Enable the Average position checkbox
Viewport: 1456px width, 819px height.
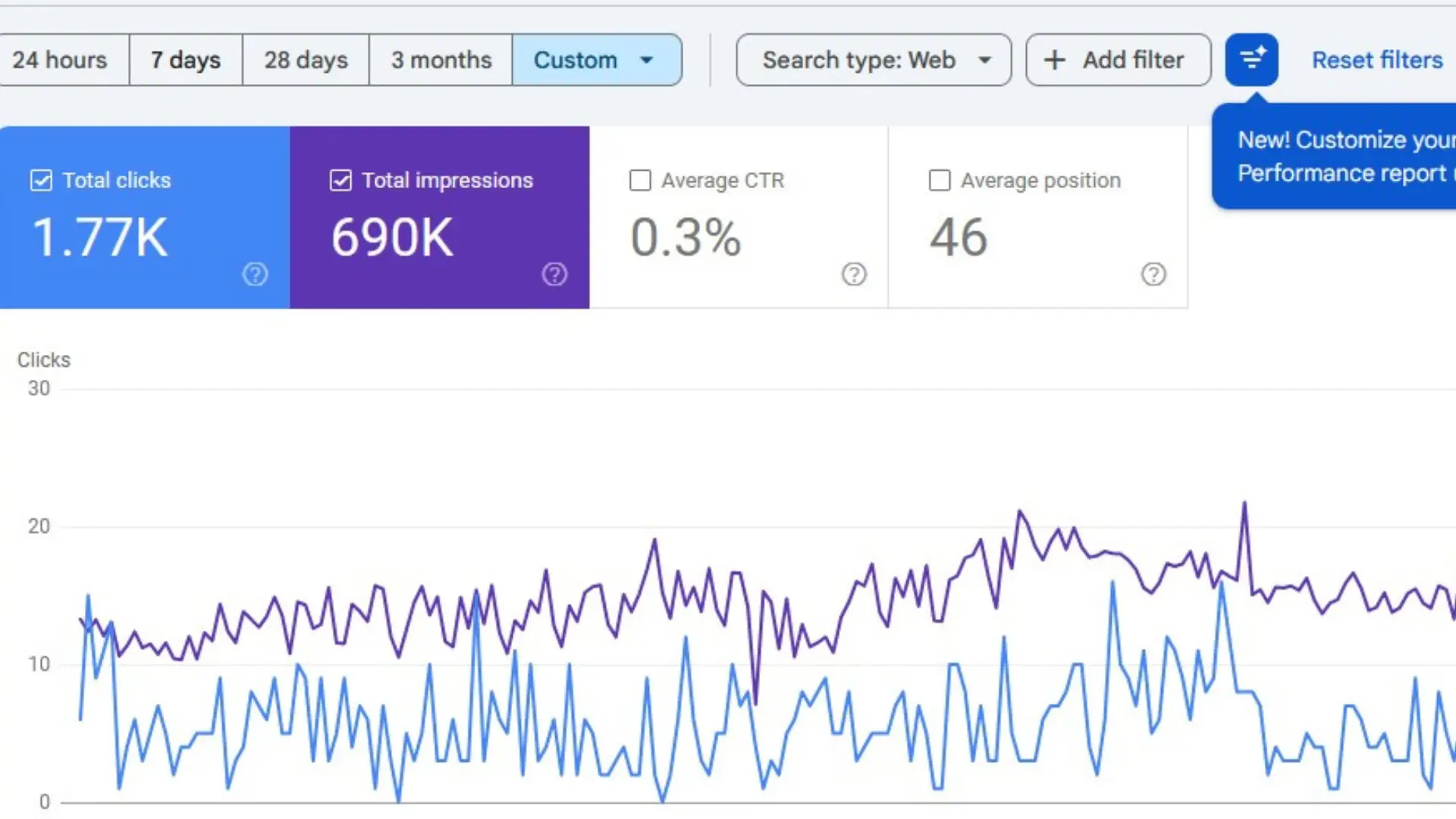[940, 180]
